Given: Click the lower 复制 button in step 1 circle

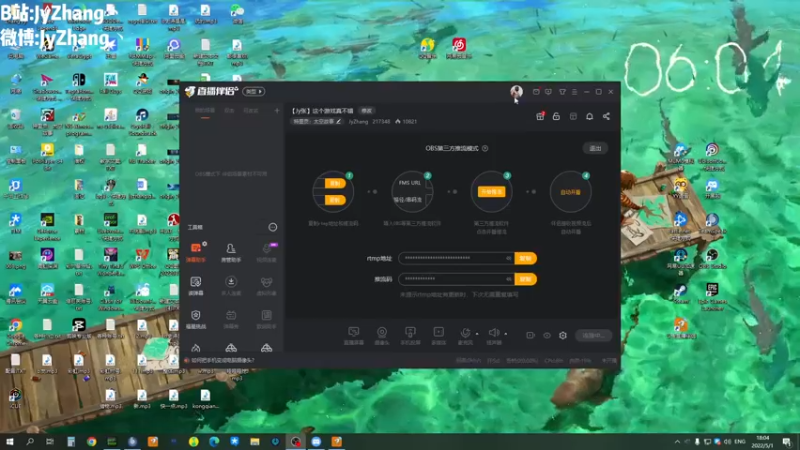Looking at the screenshot, I should (335, 200).
